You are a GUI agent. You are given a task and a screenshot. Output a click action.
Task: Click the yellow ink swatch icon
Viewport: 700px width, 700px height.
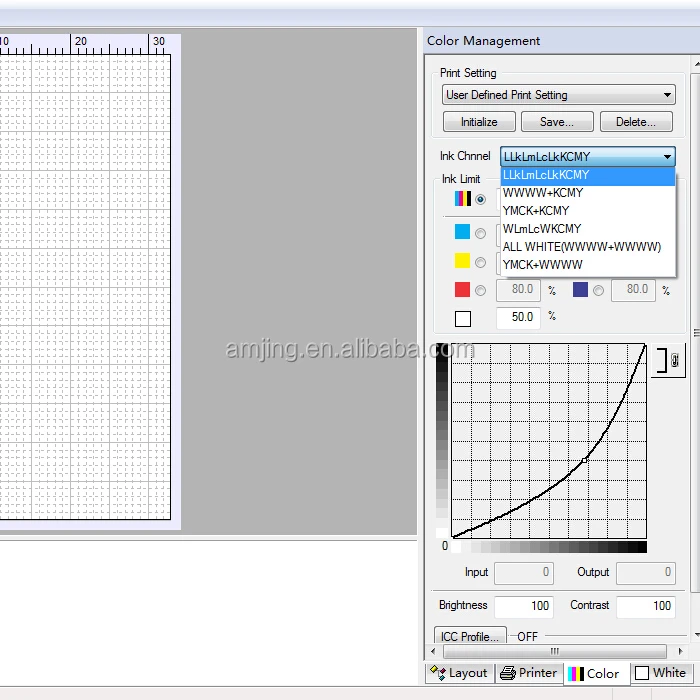pos(462,261)
